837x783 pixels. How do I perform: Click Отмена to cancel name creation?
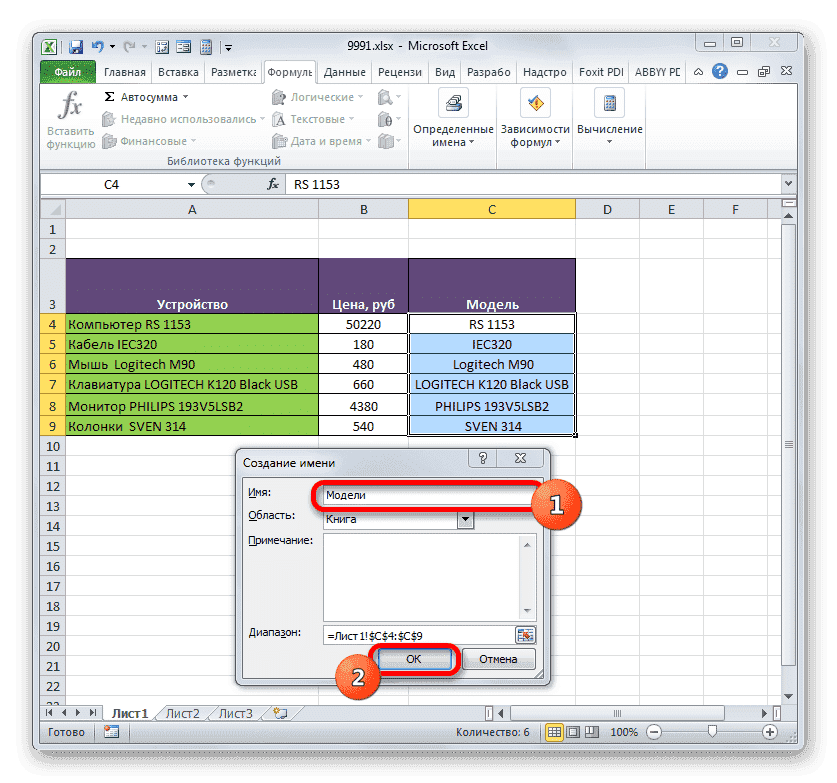(x=499, y=658)
